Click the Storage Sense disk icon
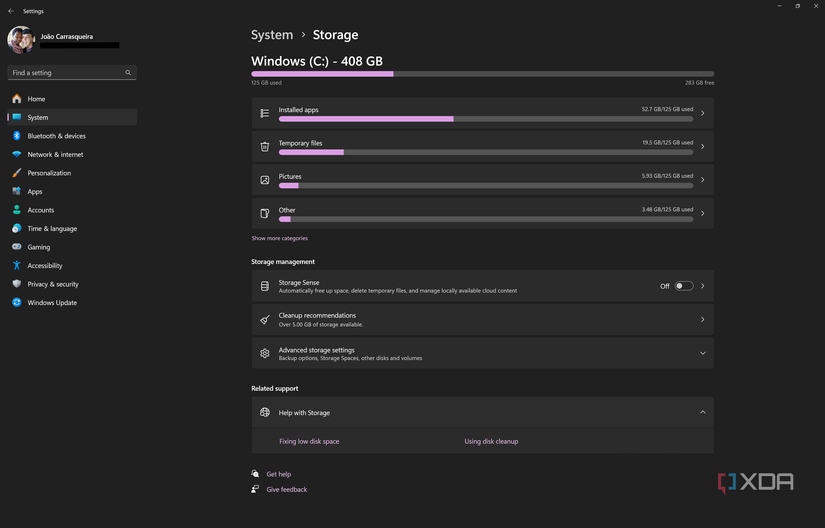Viewport: 825px width, 528px height. (x=265, y=286)
